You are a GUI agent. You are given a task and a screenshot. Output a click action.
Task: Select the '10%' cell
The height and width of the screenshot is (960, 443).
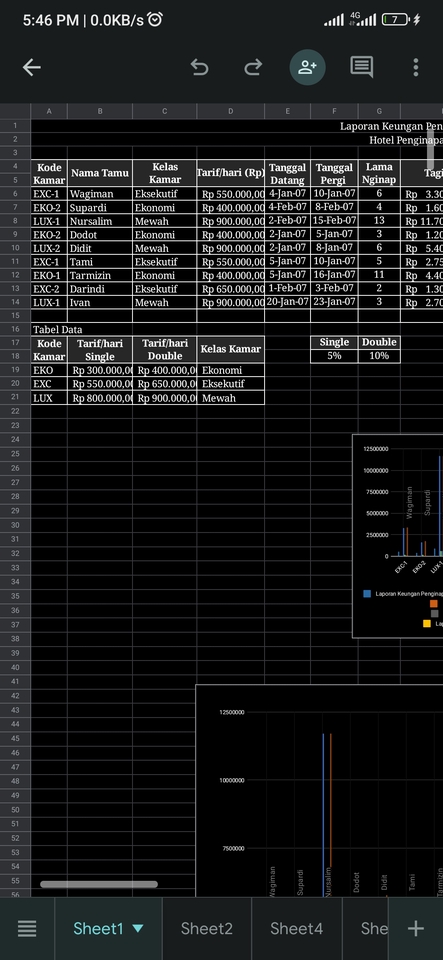point(379,356)
